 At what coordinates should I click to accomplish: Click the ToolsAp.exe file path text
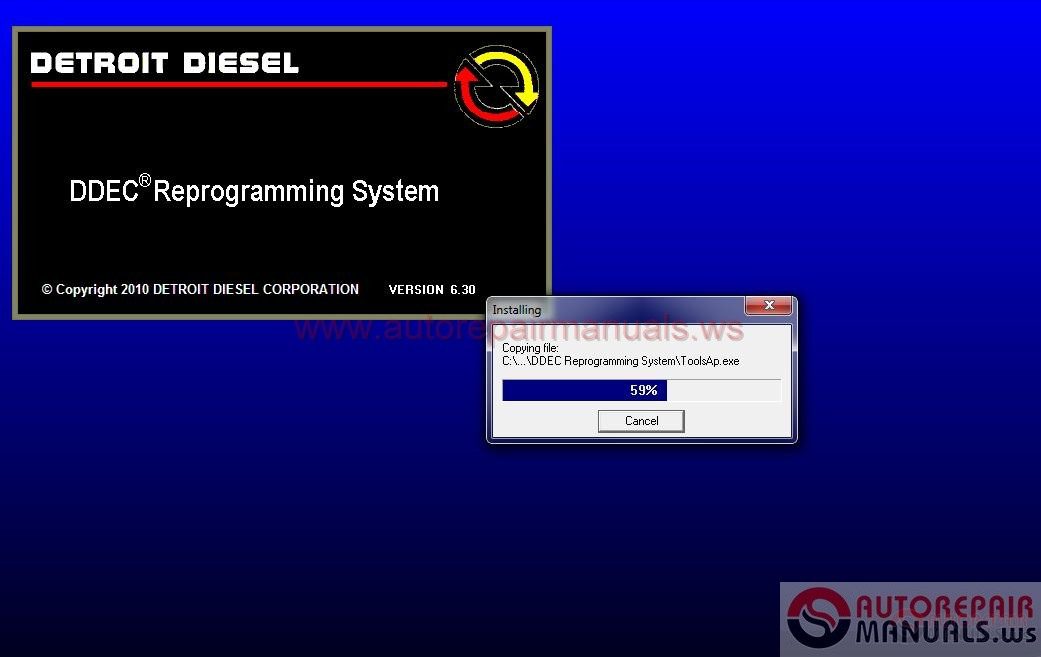[621, 361]
